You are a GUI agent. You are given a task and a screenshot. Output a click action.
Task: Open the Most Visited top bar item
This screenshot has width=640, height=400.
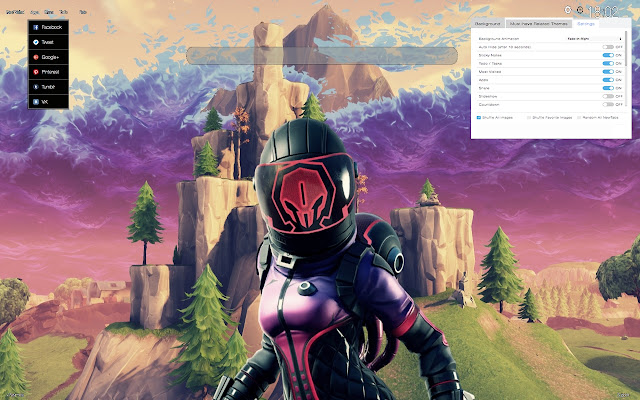pos(15,12)
